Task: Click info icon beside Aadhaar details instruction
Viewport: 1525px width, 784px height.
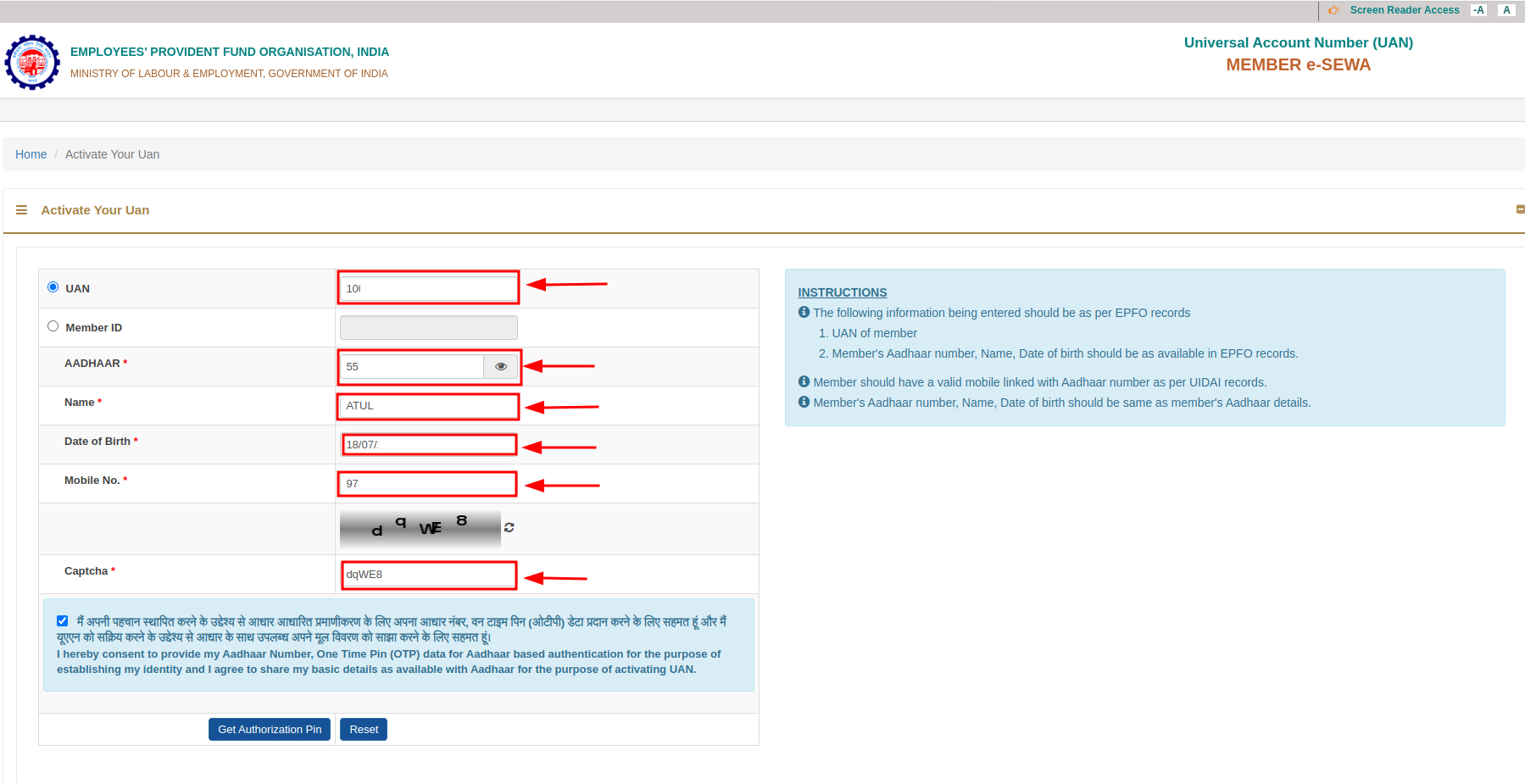Action: coord(804,402)
